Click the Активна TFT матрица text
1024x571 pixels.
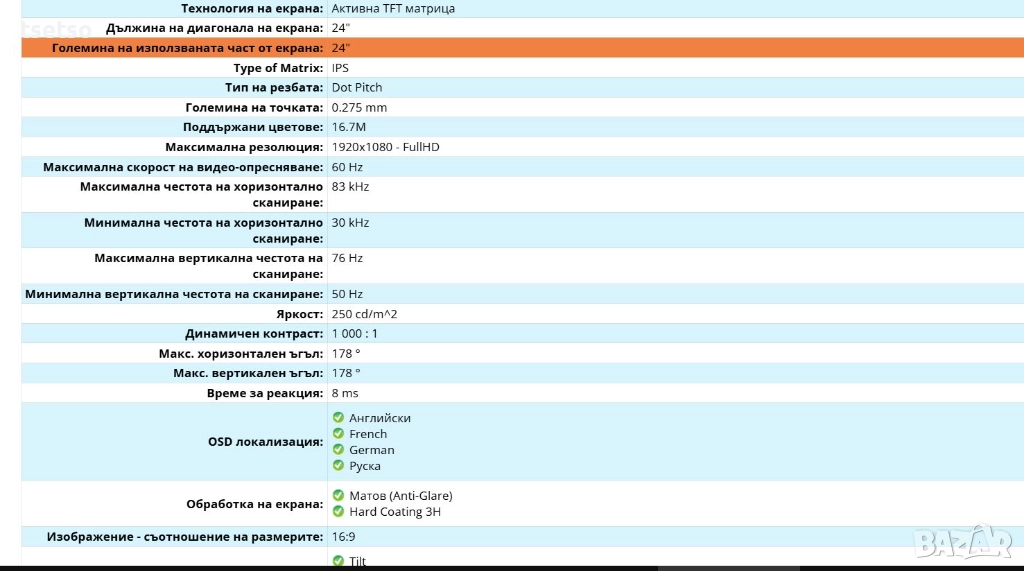point(393,8)
